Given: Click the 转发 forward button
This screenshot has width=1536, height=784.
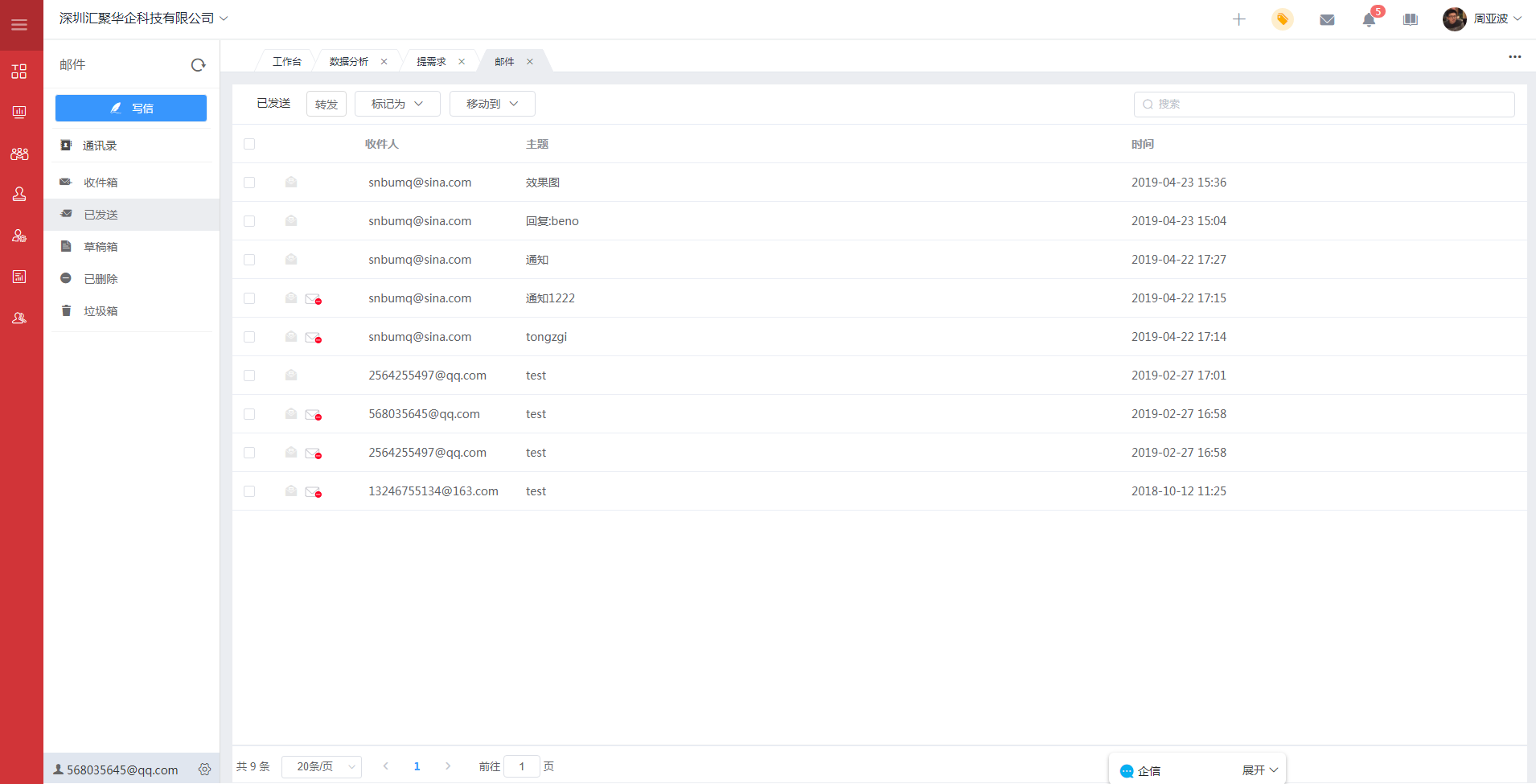Looking at the screenshot, I should tap(327, 104).
